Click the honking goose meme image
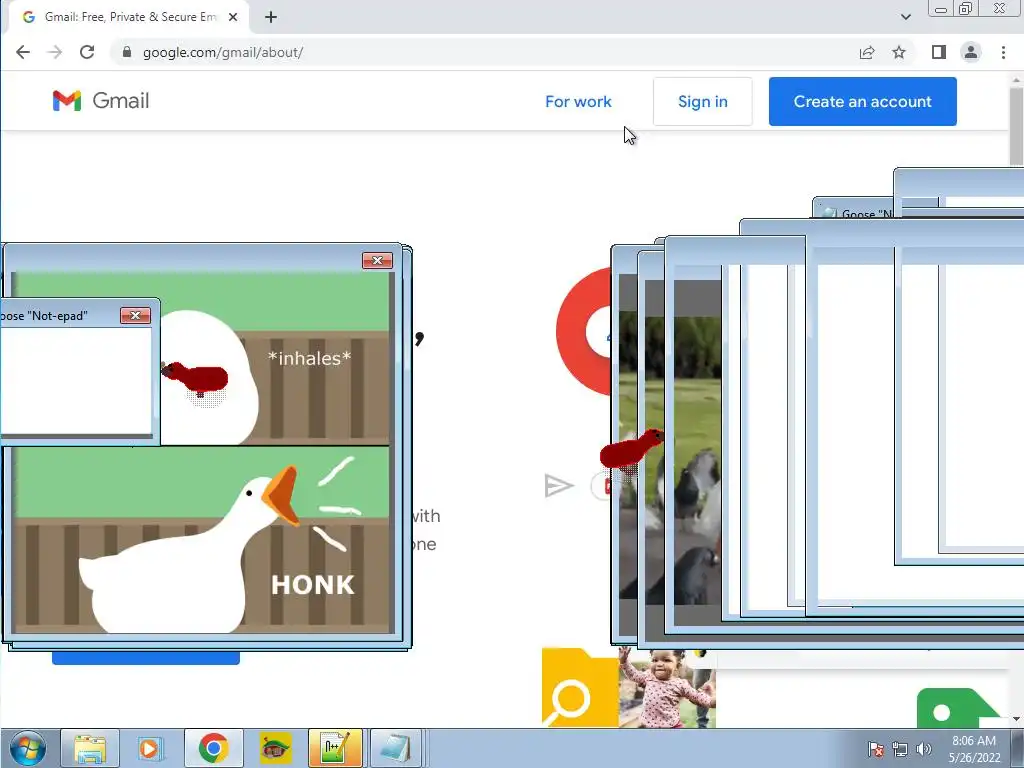 202,539
